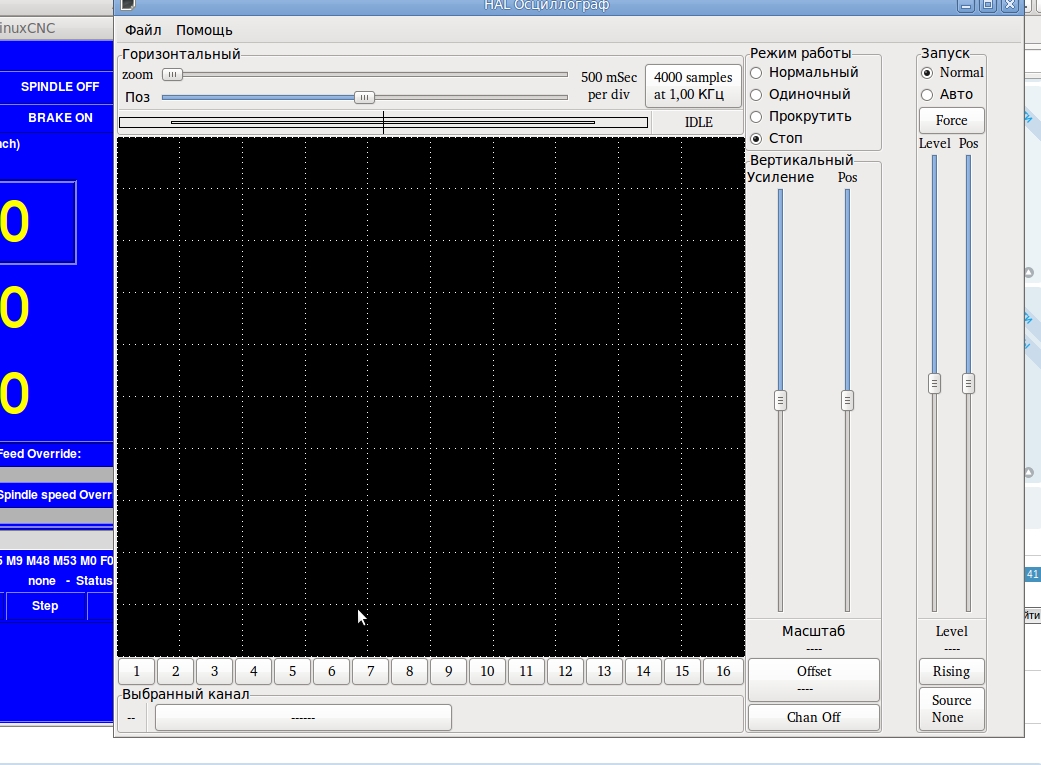Click the Chan Off button

pos(814,717)
